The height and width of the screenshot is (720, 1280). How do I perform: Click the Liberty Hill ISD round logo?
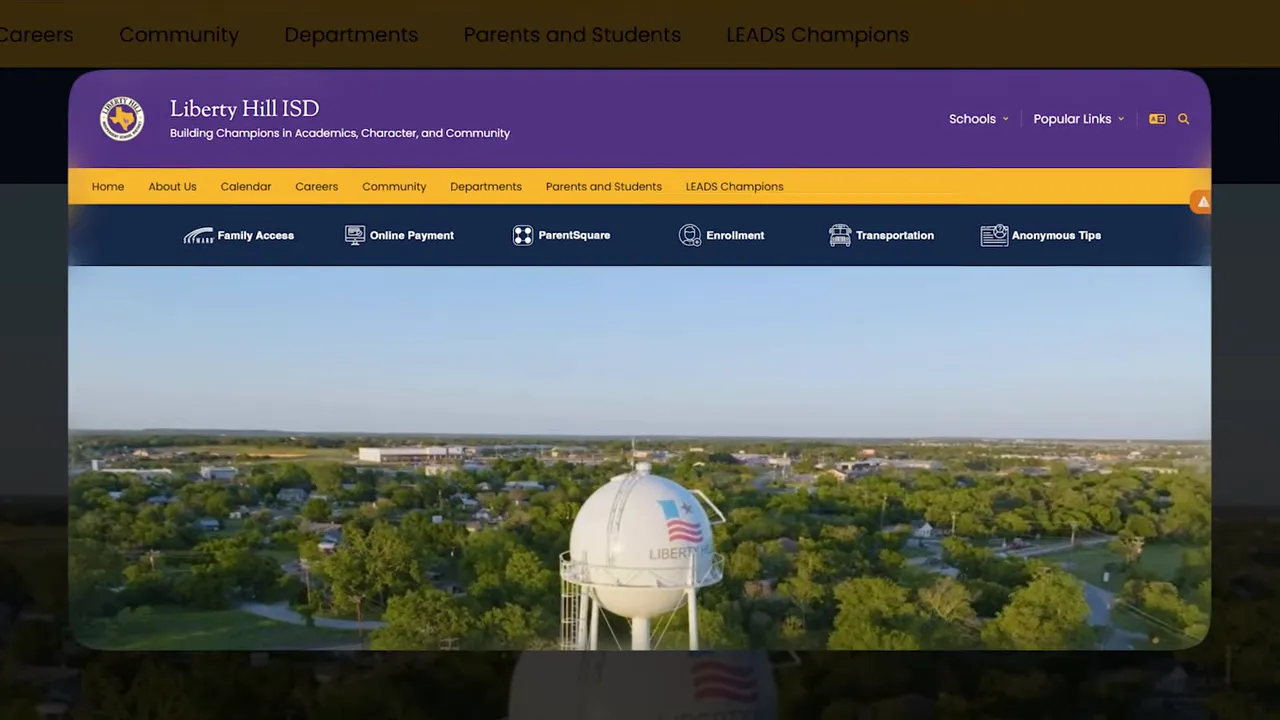pos(122,119)
